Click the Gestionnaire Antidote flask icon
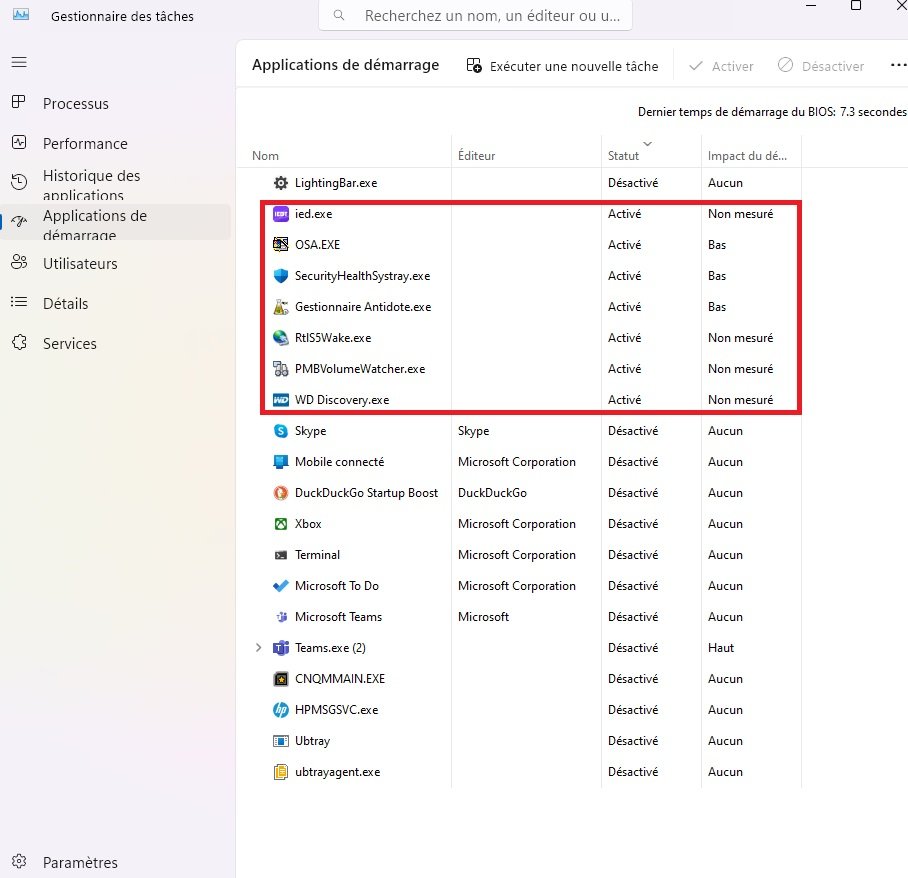The width and height of the screenshot is (908, 878). coord(281,307)
